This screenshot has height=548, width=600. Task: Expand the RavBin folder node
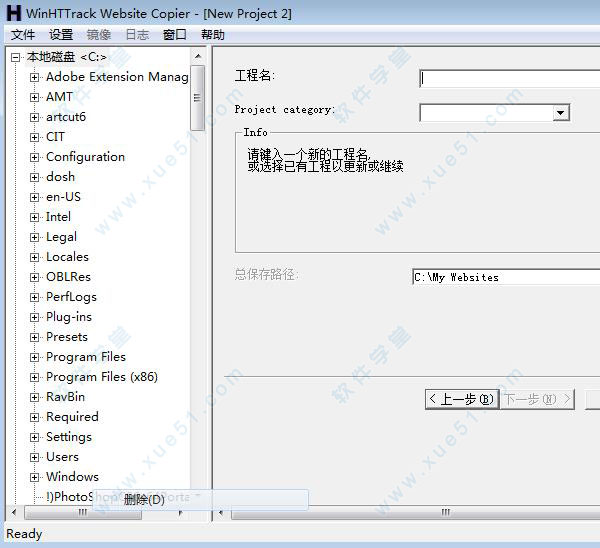[34, 397]
